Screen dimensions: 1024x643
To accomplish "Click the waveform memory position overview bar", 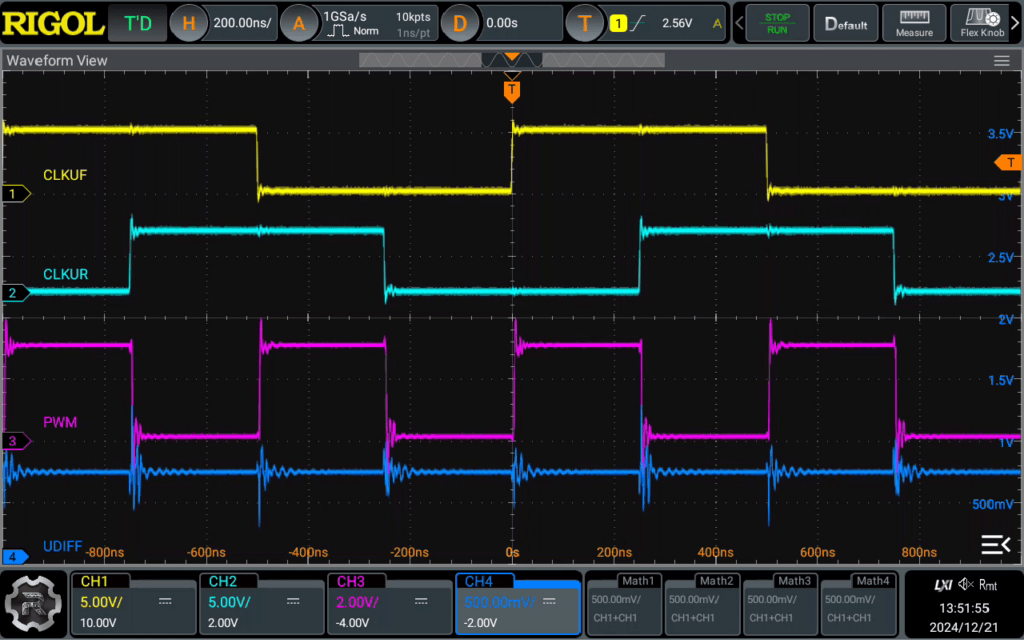I will point(511,60).
